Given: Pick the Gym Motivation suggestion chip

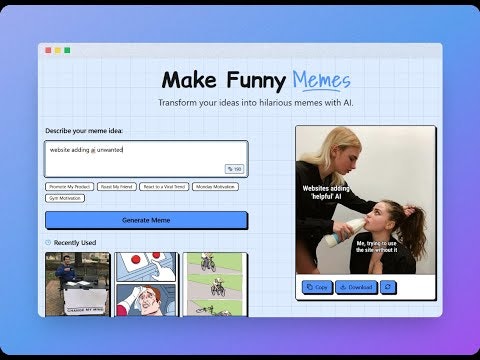Looking at the screenshot, I should (65, 198).
